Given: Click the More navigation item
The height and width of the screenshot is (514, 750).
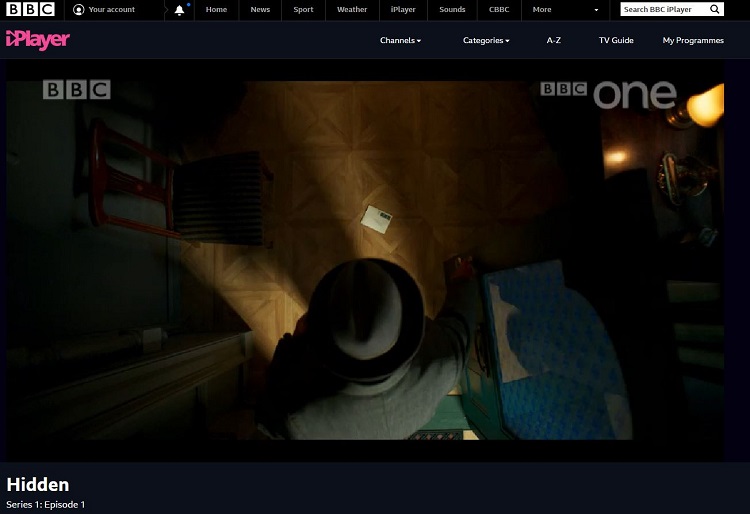Looking at the screenshot, I should [x=542, y=10].
